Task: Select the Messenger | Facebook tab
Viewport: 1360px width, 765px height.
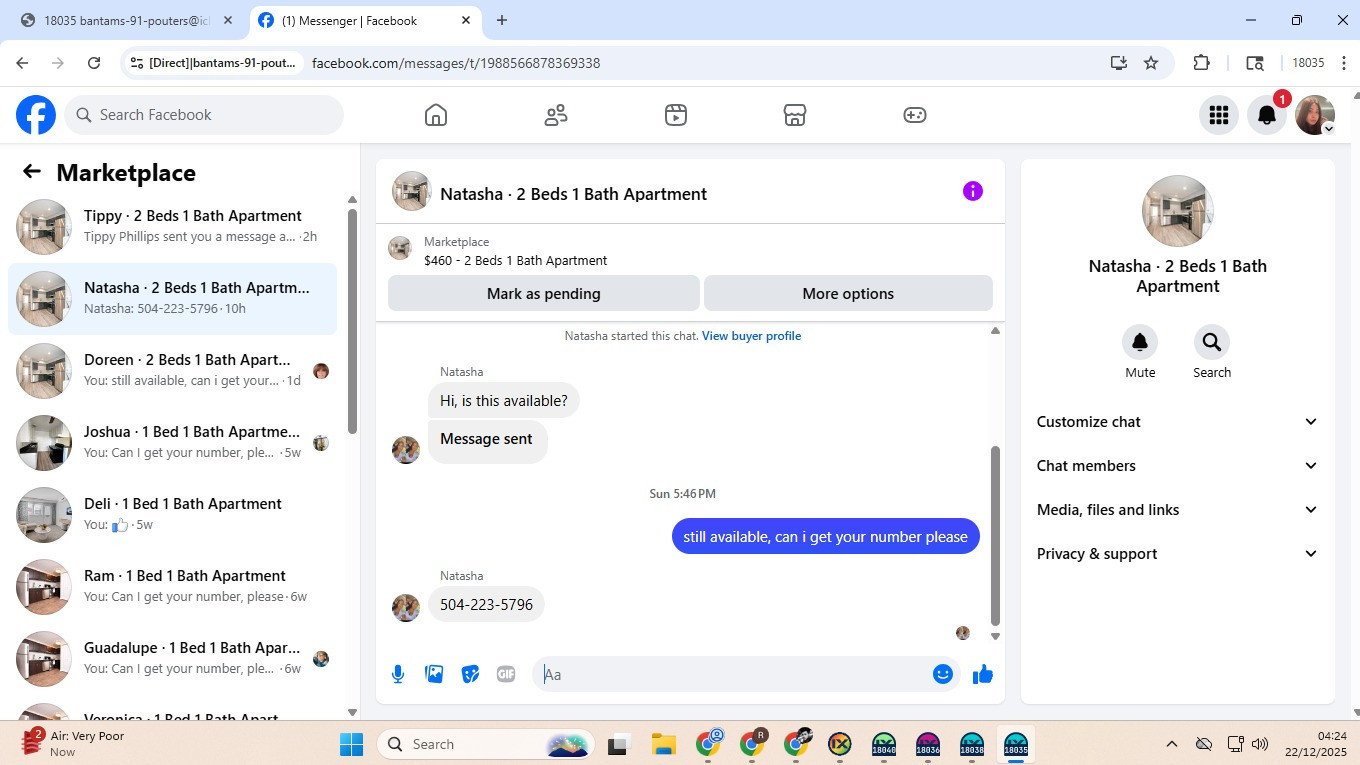Action: click(x=364, y=20)
